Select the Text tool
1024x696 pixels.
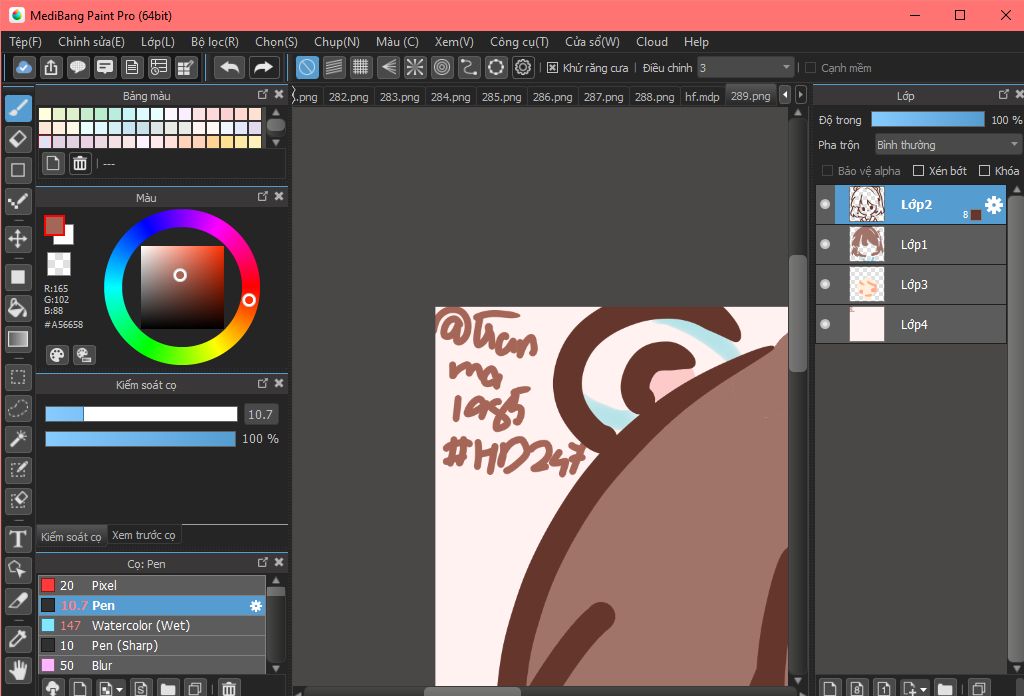(18, 539)
